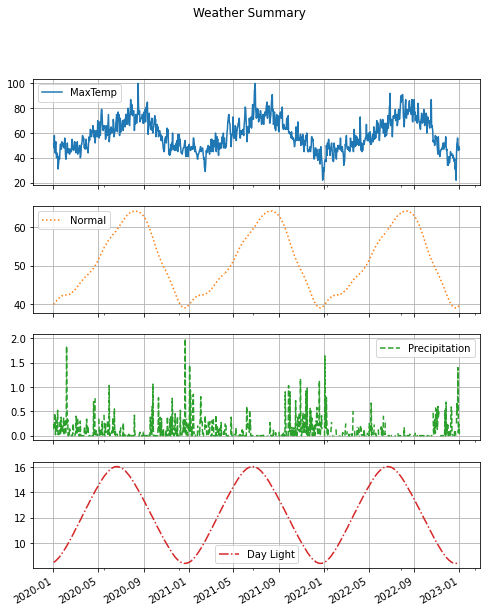Click the 2.0 tick on Precipitation axis
The image size is (486, 612).
point(18,339)
